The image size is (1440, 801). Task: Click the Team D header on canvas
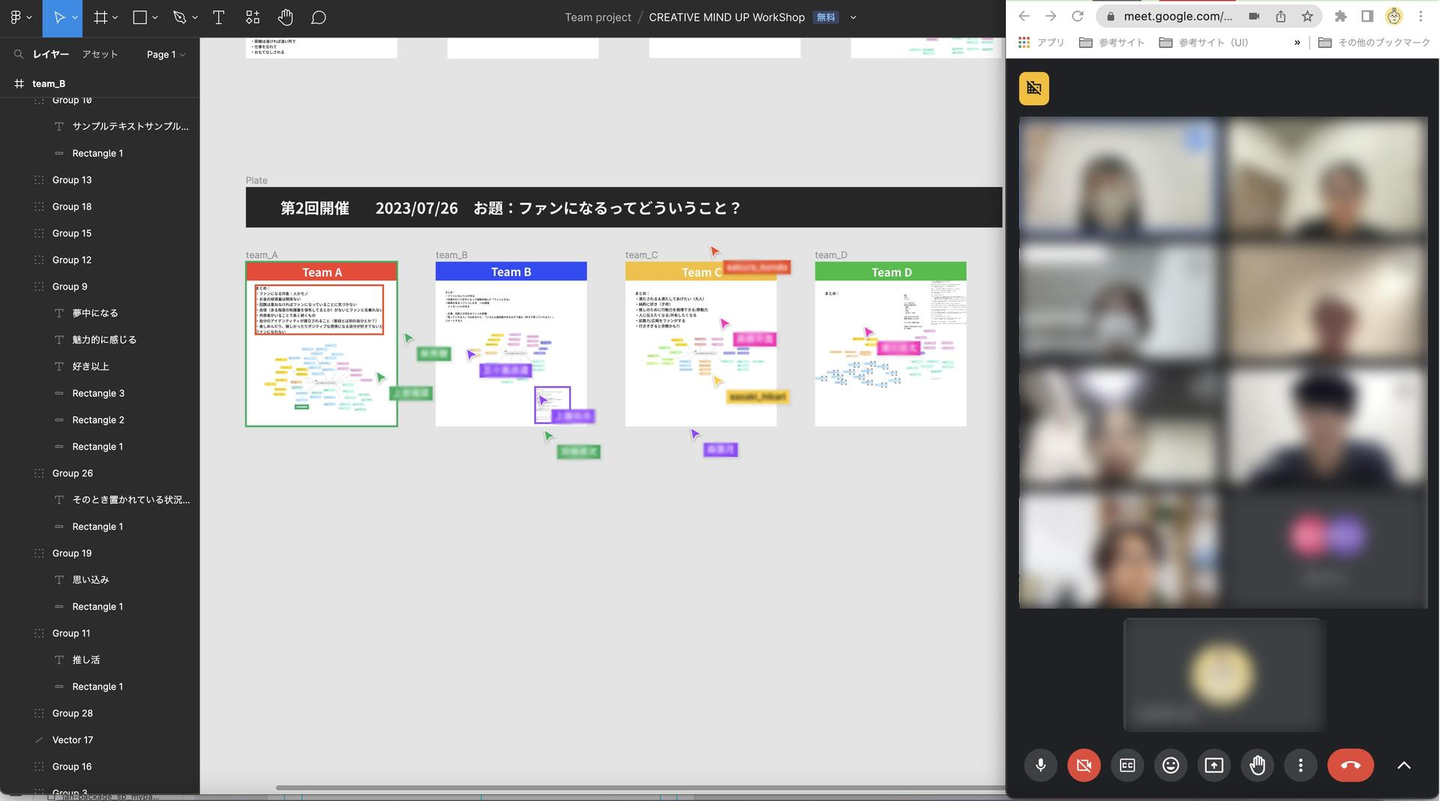(x=891, y=272)
